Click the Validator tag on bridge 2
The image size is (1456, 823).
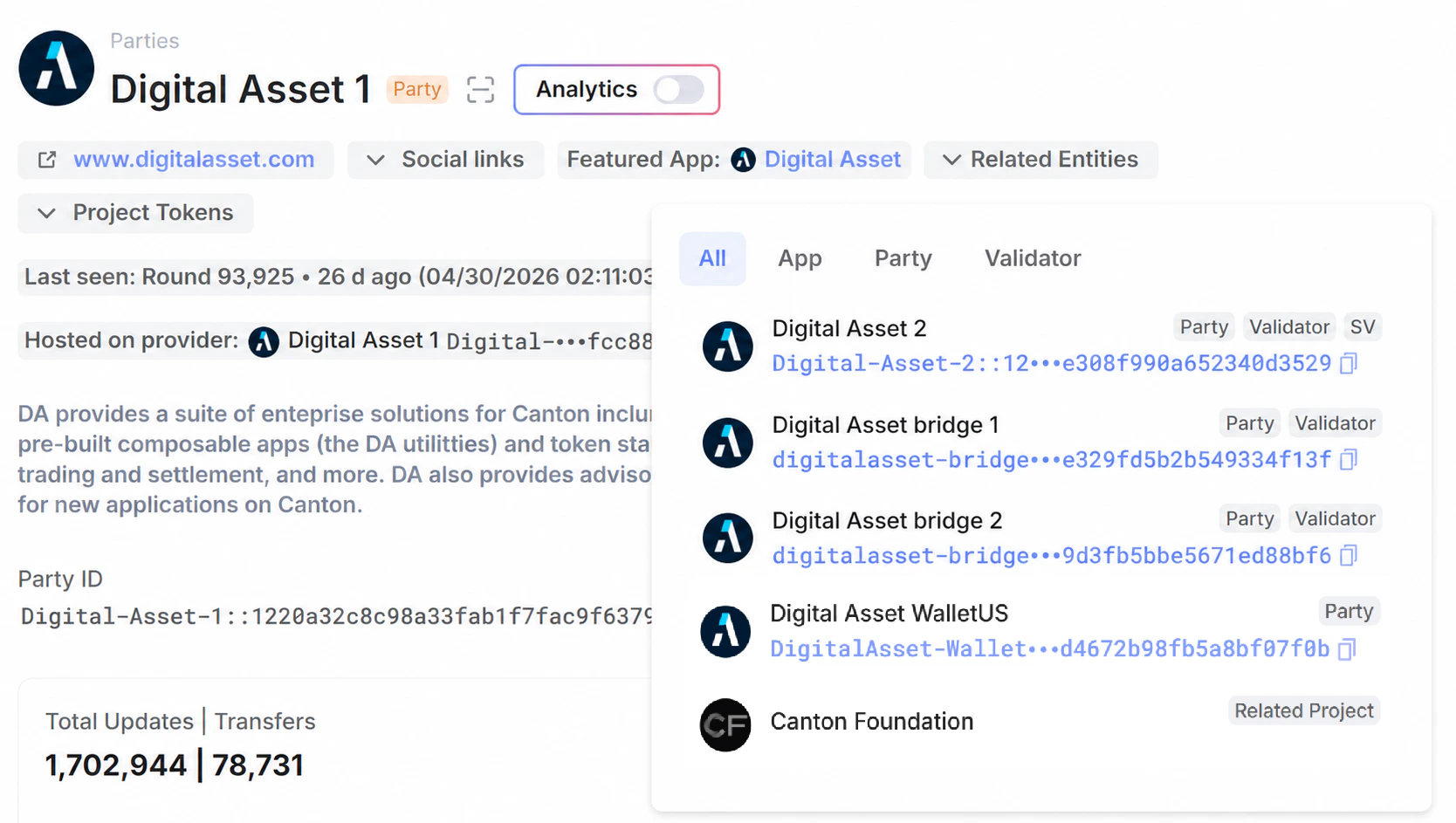pos(1335,518)
